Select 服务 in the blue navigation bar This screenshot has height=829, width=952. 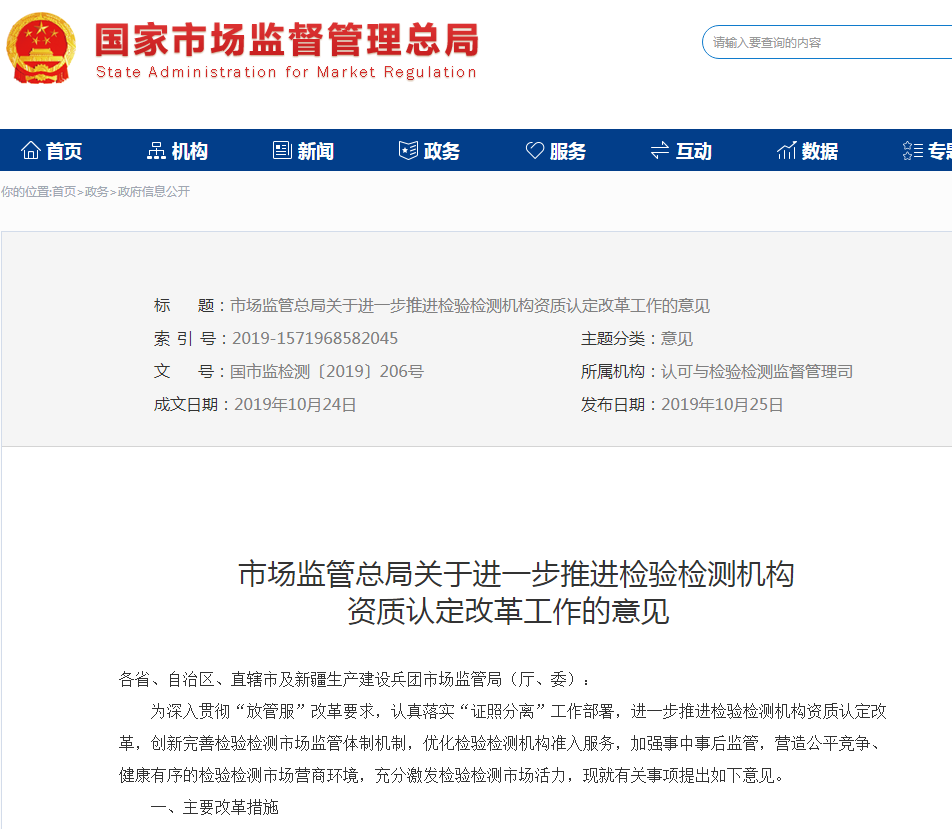coord(568,151)
